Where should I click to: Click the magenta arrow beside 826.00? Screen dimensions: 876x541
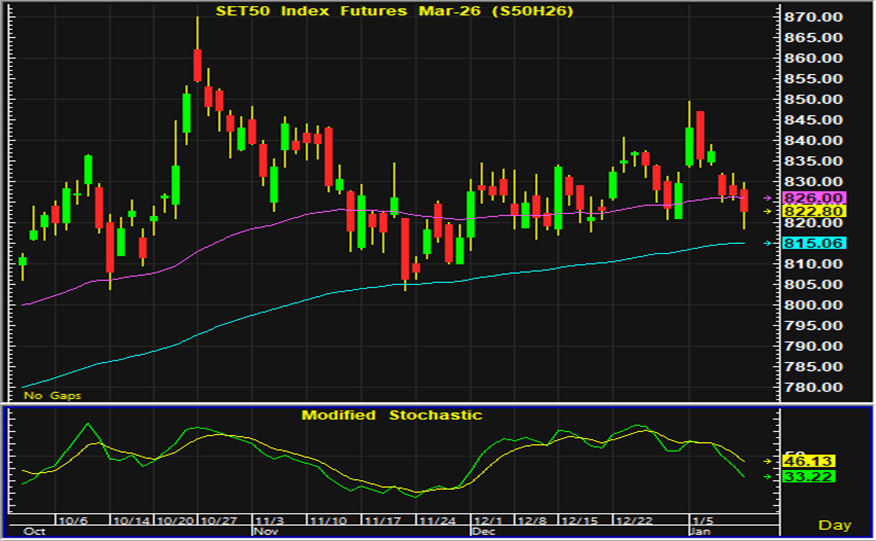click(x=769, y=198)
